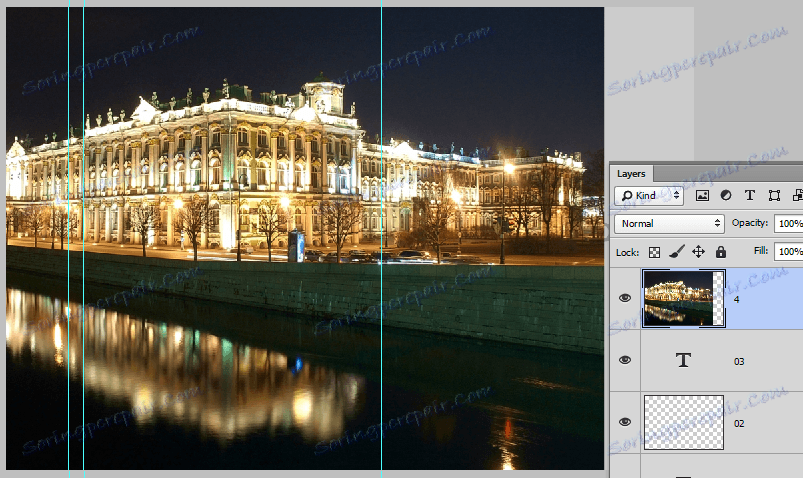Open the Normal blend mode dropdown
803x478 pixels.
coord(669,223)
